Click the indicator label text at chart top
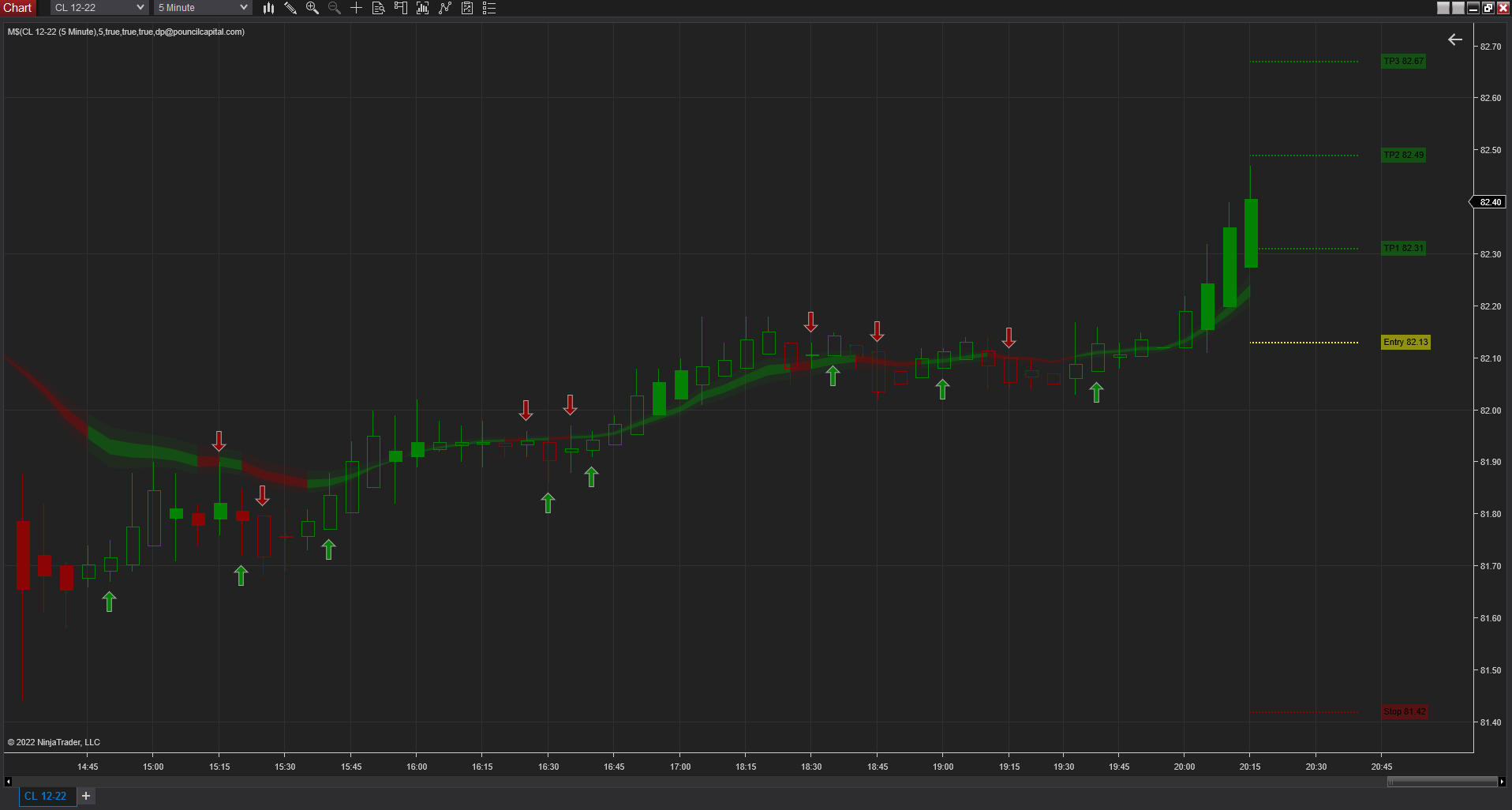This screenshot has height=810, width=1512. point(126,32)
